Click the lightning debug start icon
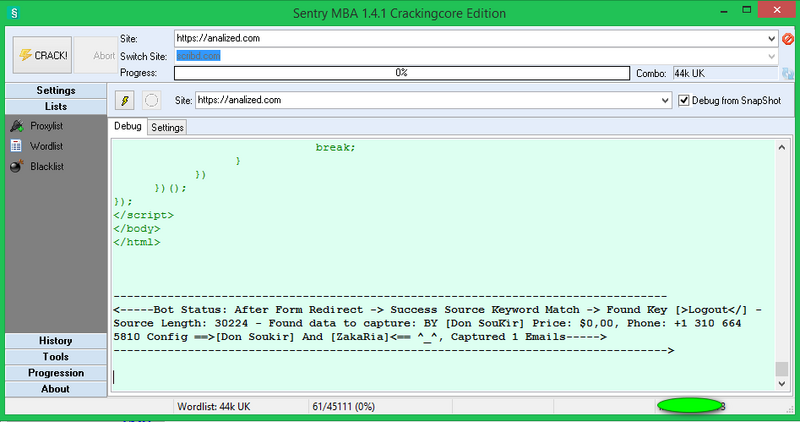This screenshot has width=800, height=422. coord(125,100)
